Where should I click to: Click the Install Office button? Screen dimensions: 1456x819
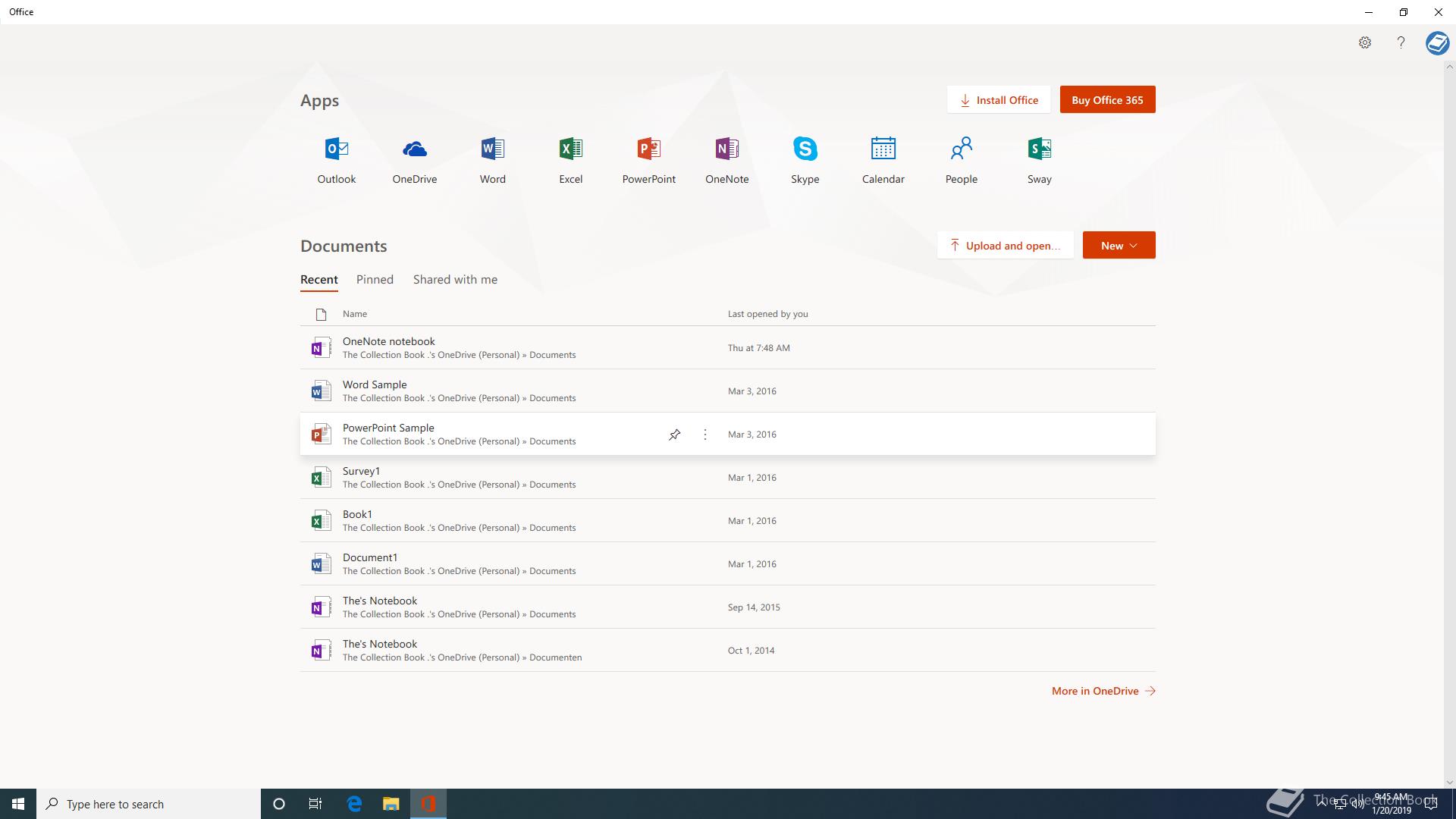[x=999, y=99]
